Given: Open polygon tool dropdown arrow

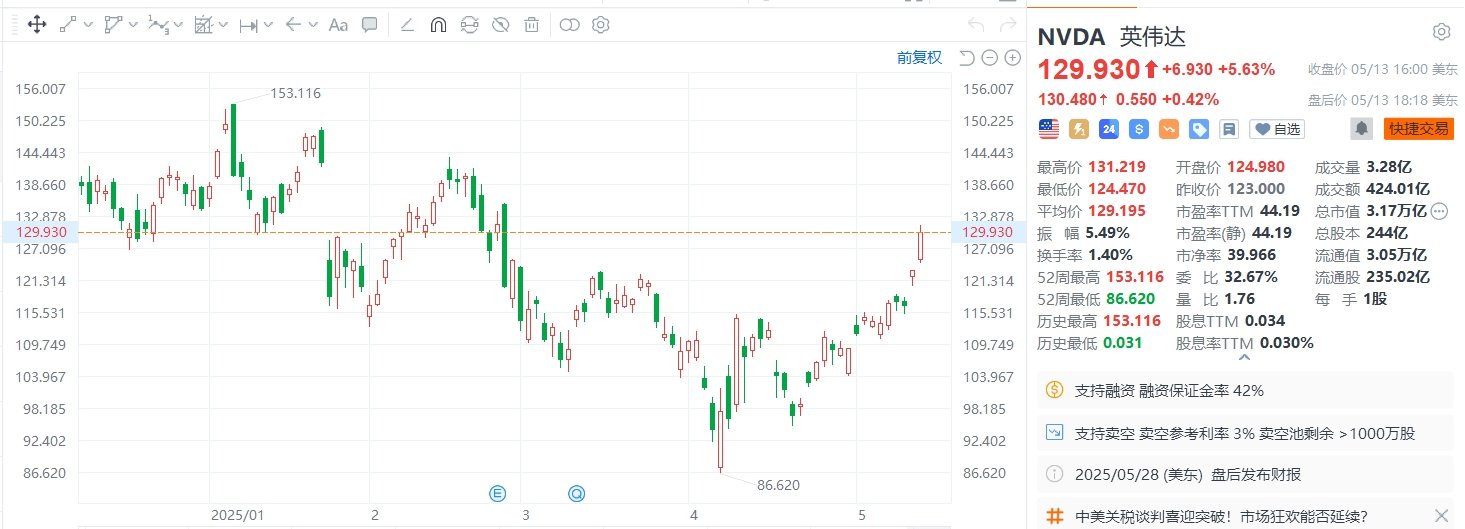Looking at the screenshot, I should click(133, 25).
